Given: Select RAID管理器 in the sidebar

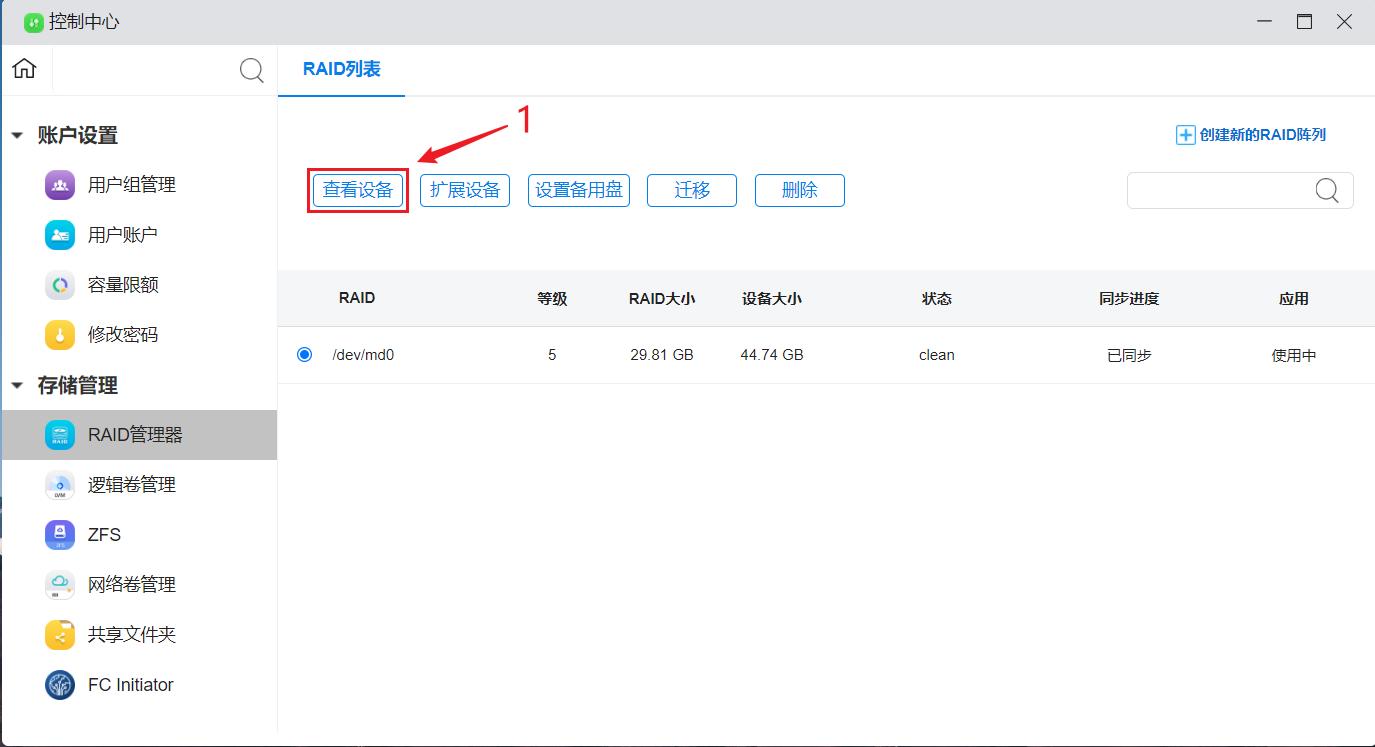Looking at the screenshot, I should [135, 435].
